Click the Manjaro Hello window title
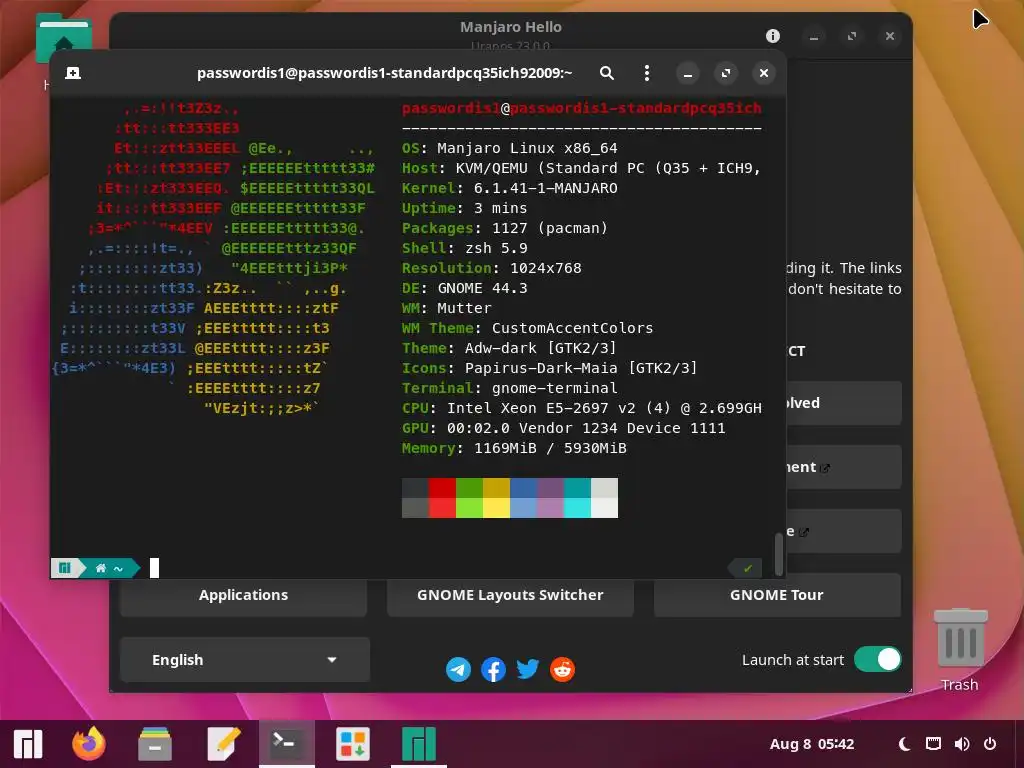Viewport: 1024px width, 768px height. pos(511,27)
